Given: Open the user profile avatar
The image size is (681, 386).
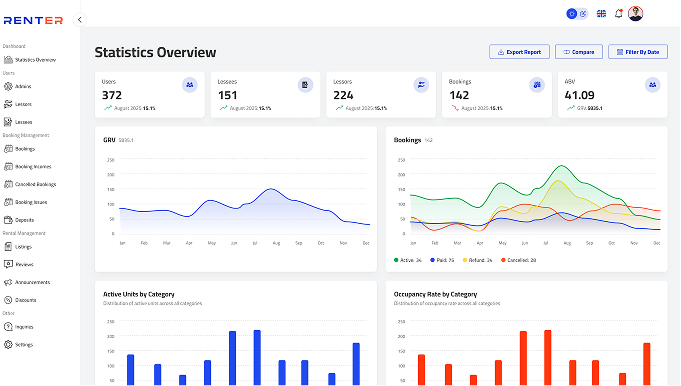Looking at the screenshot, I should point(635,14).
